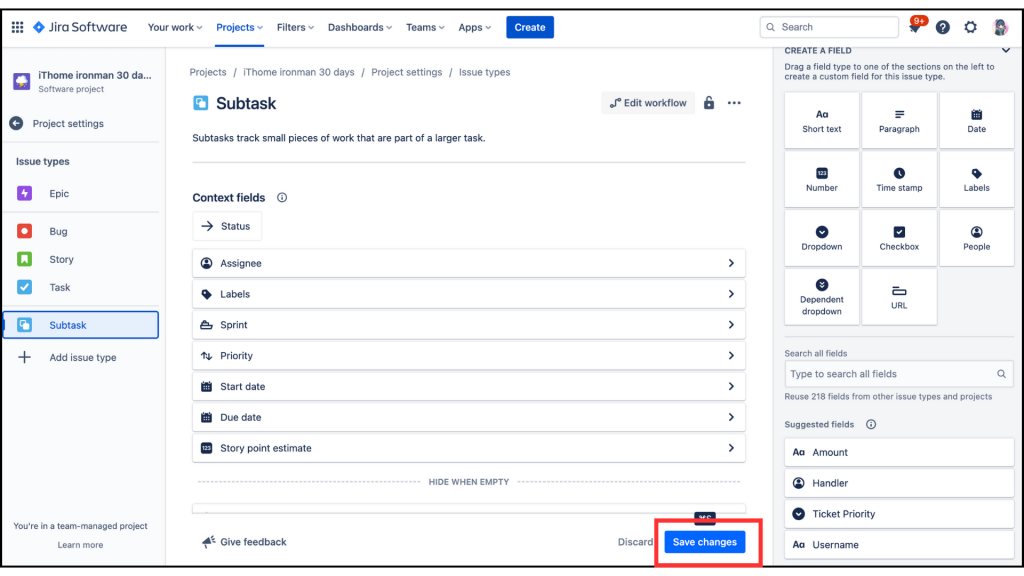Go to Project settings breadcrumb

tap(406, 72)
